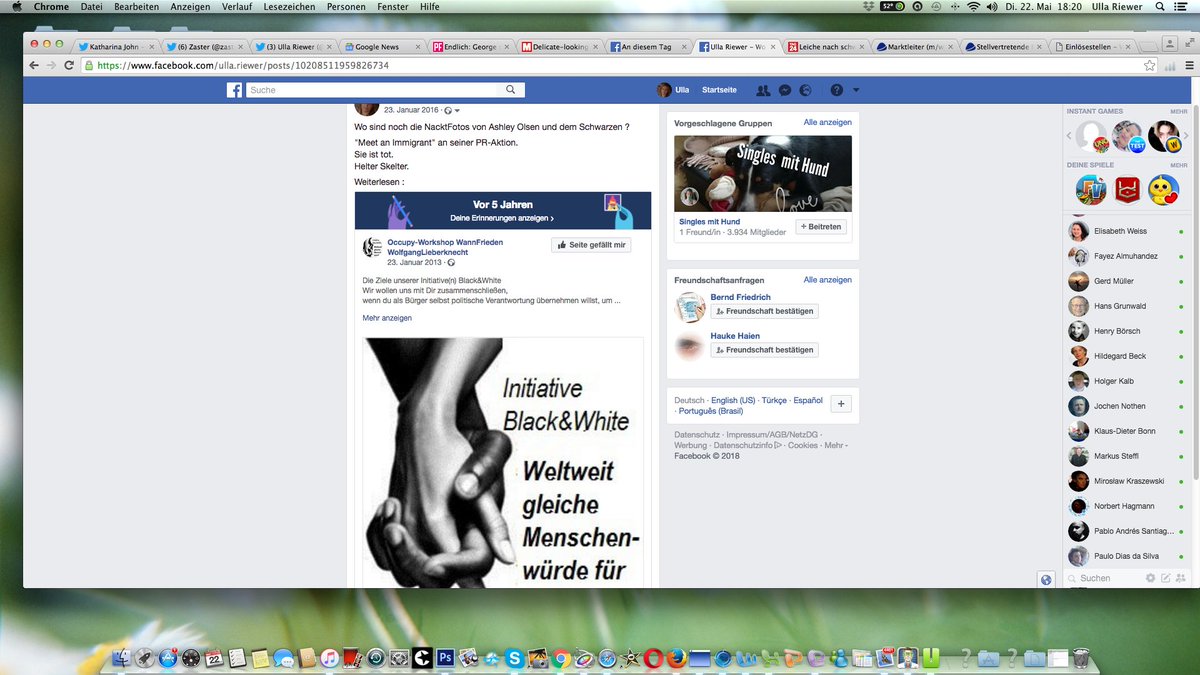The width and height of the screenshot is (1200, 675).
Task: Open chat with Hildegard Beck
Action: click(1125, 356)
